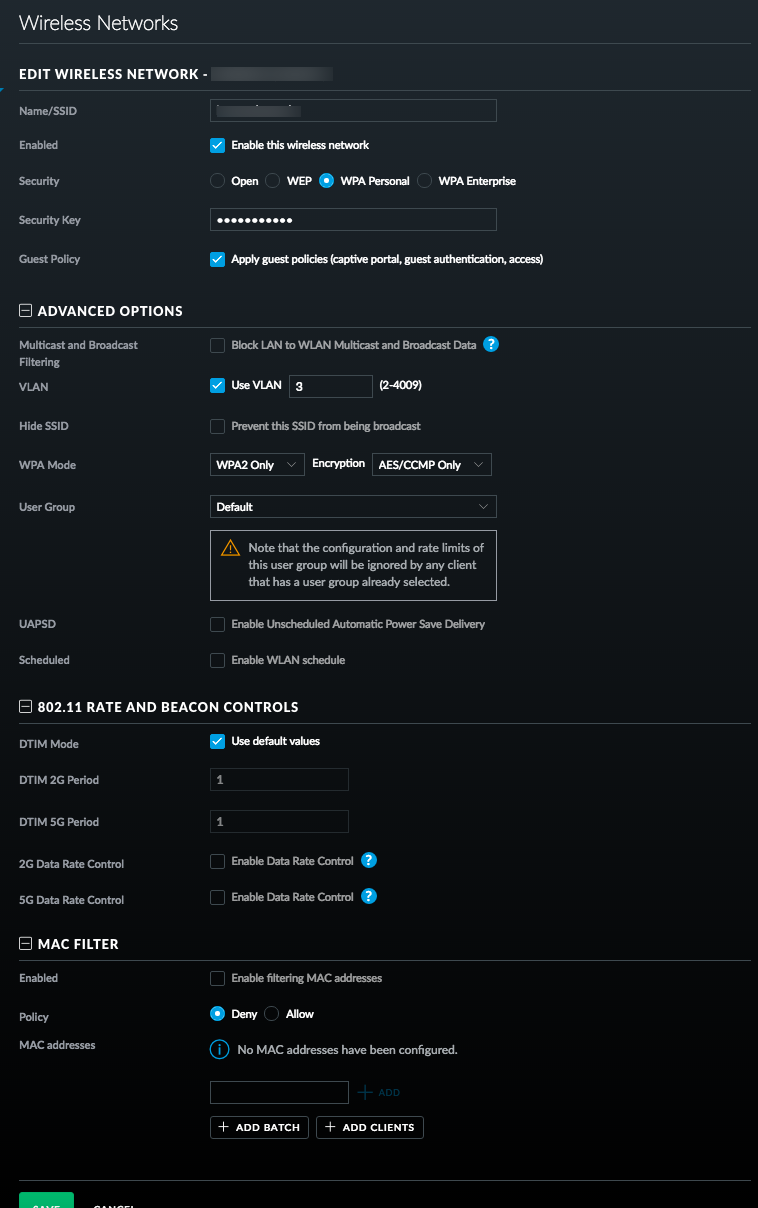Click help icon for 2G Data Rate Control
758x1208 pixels.
pos(369,861)
